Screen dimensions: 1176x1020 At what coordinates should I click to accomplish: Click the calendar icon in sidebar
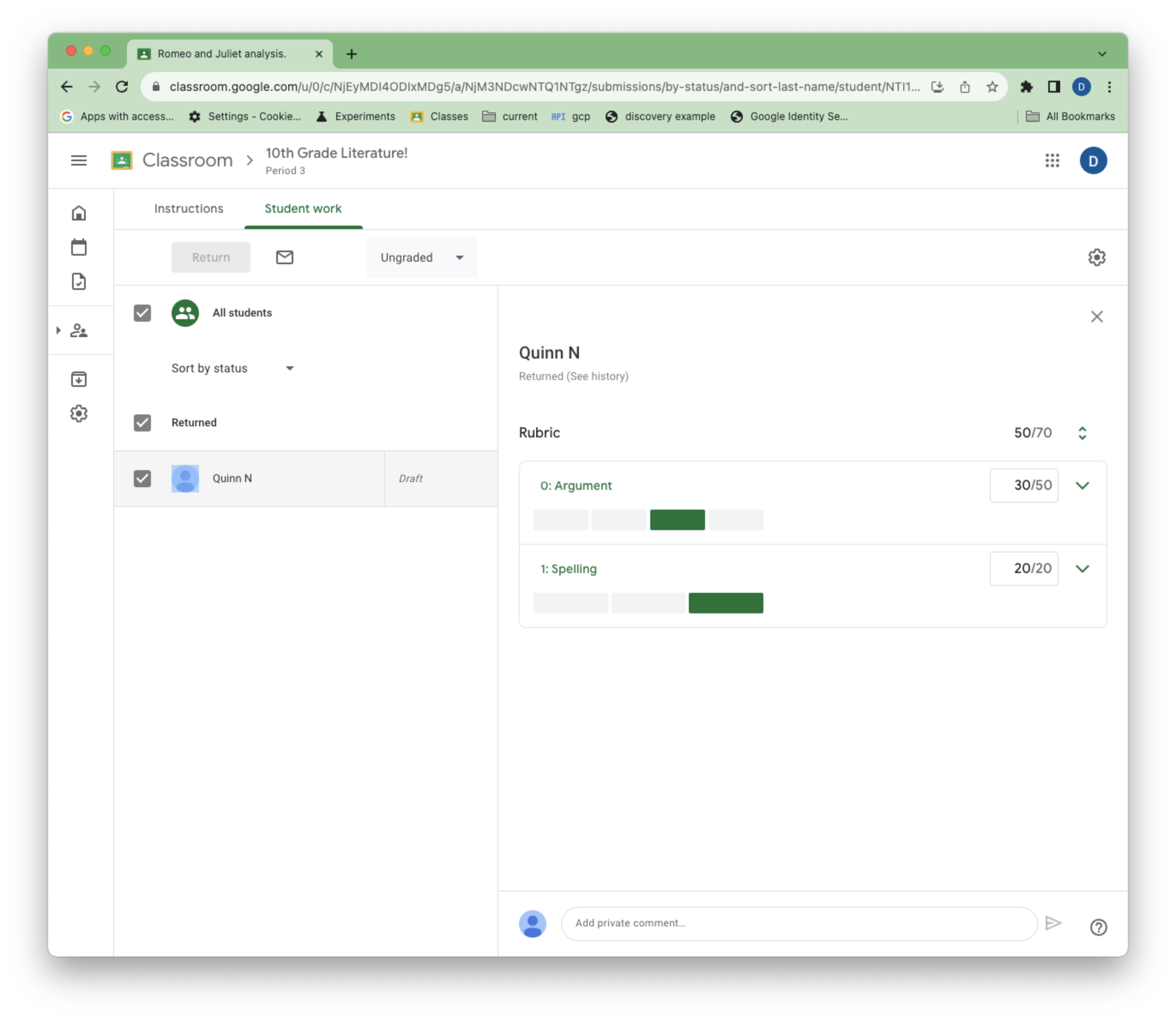(79, 247)
